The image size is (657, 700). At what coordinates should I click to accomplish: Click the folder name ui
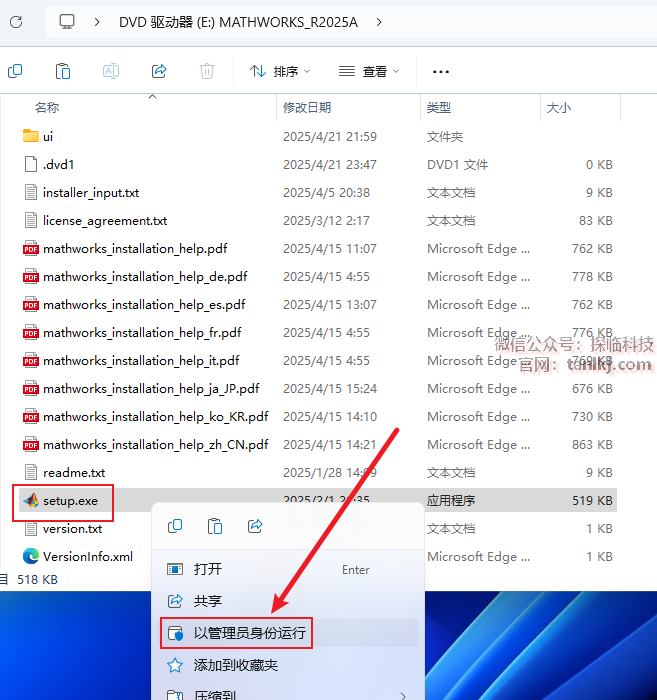click(x=48, y=137)
